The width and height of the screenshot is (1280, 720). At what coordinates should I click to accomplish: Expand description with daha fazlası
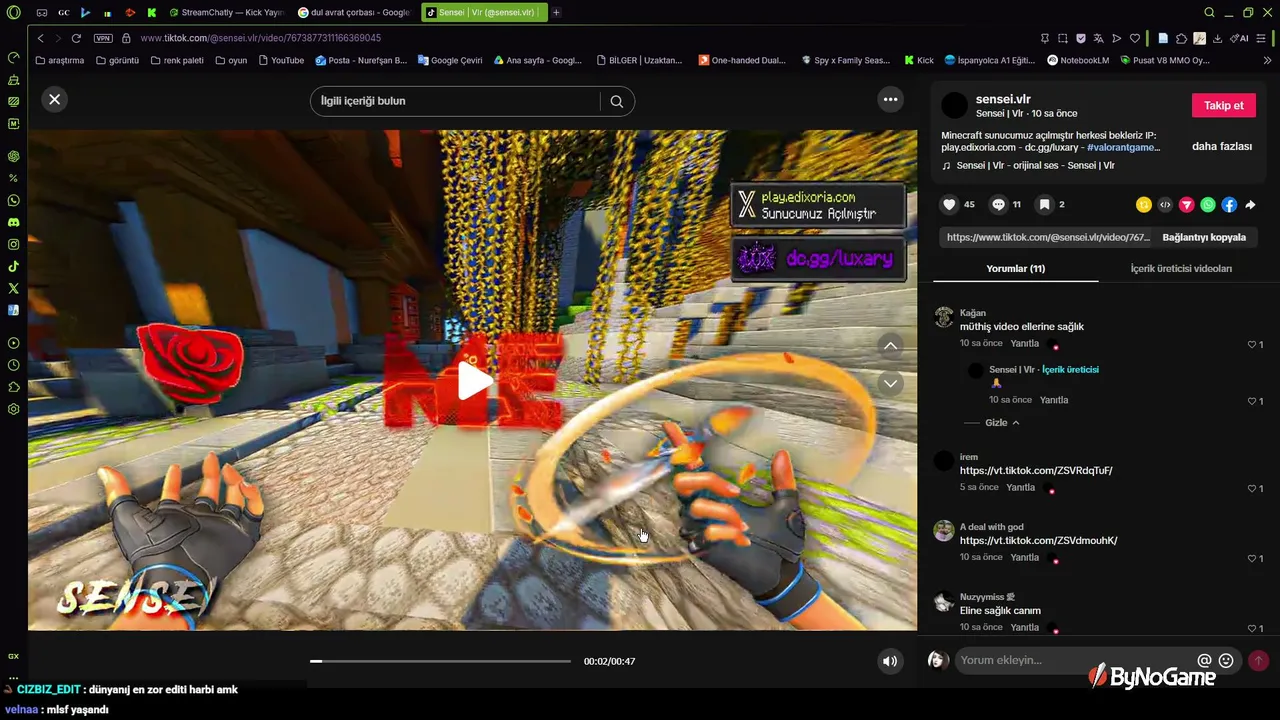[1221, 146]
